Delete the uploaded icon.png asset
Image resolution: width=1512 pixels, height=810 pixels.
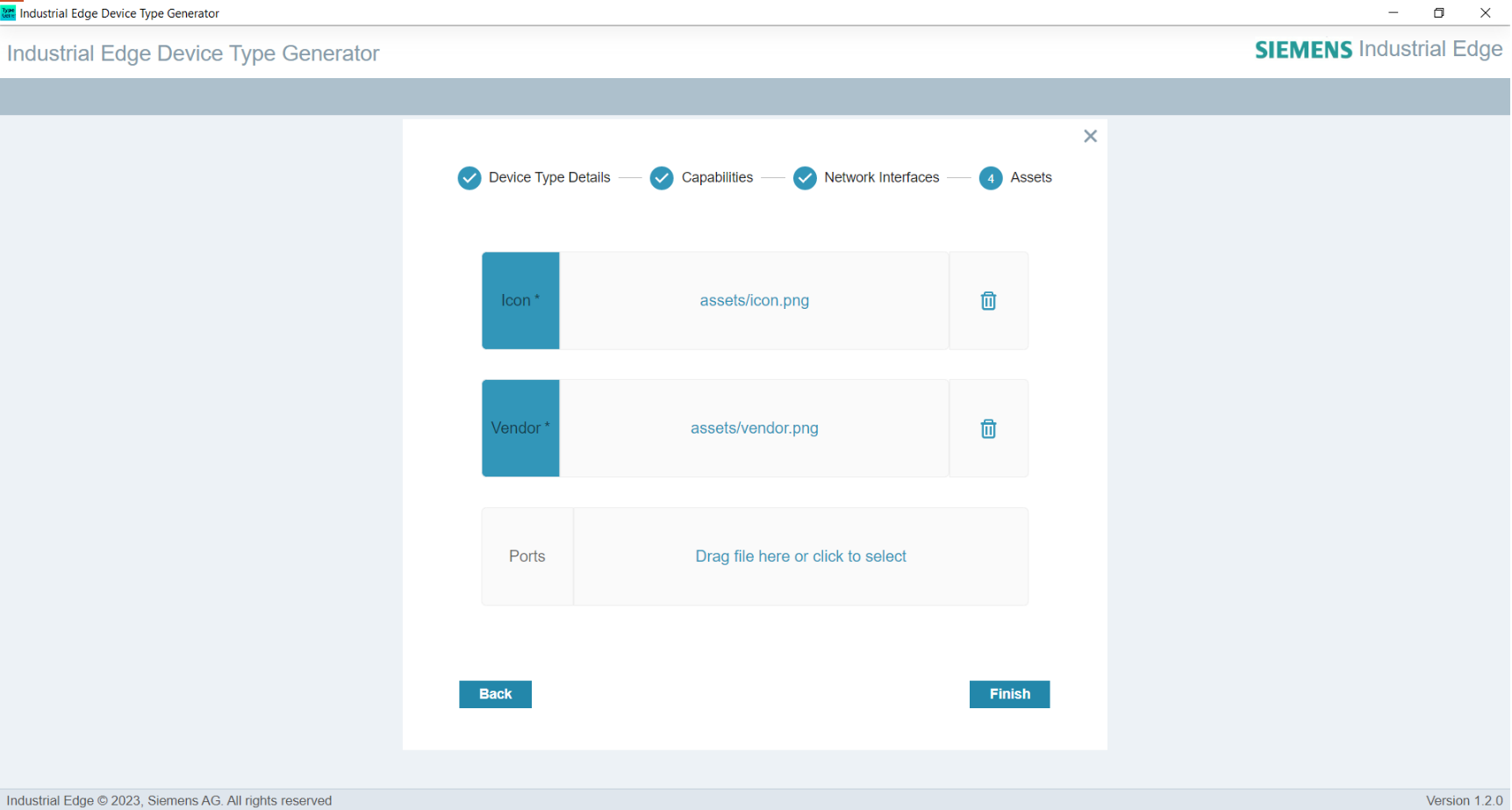(988, 300)
